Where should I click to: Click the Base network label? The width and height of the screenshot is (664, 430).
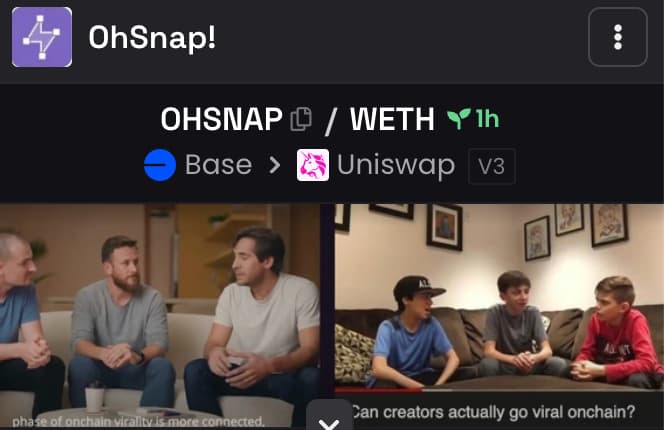point(219,165)
